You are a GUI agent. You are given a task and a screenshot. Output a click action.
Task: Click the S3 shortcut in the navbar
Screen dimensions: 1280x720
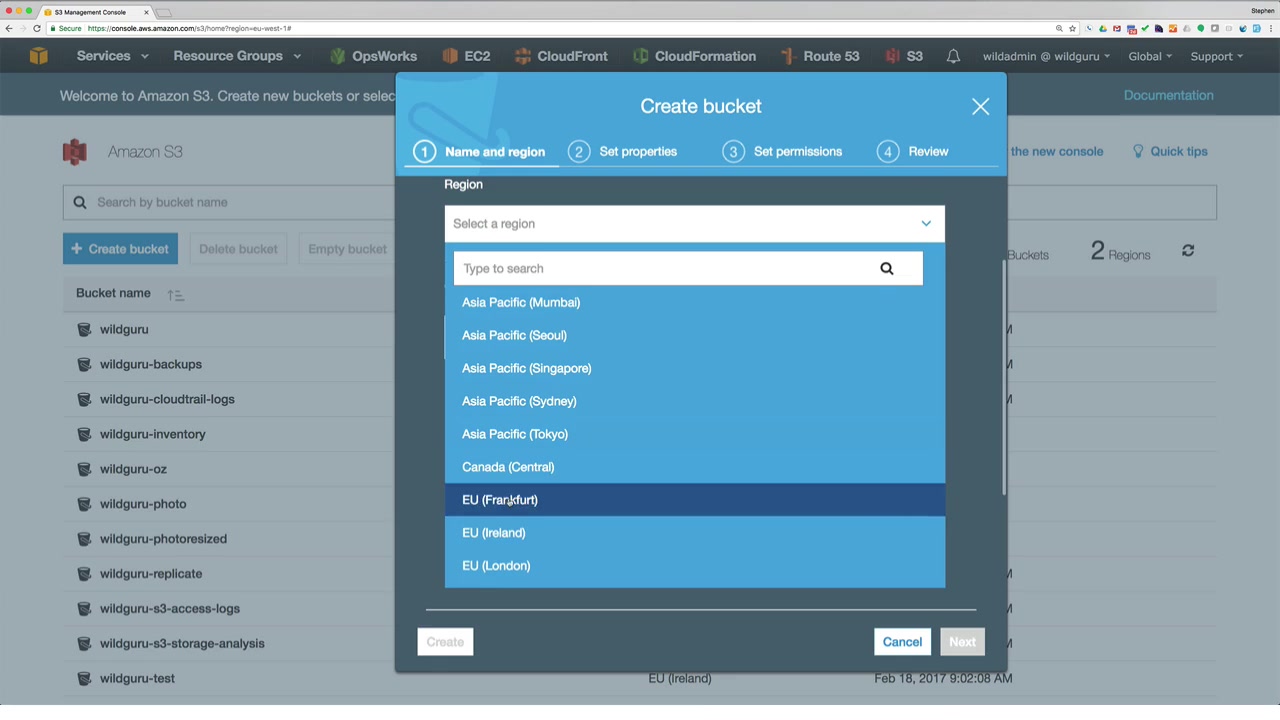[904, 56]
